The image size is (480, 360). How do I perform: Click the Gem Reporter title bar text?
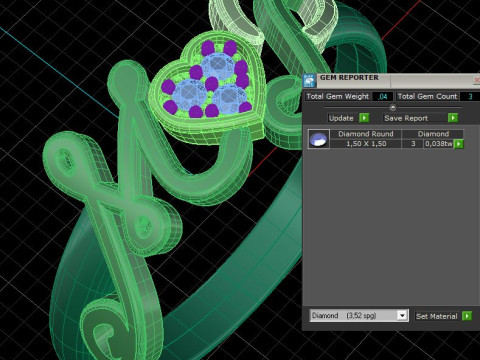(x=349, y=77)
